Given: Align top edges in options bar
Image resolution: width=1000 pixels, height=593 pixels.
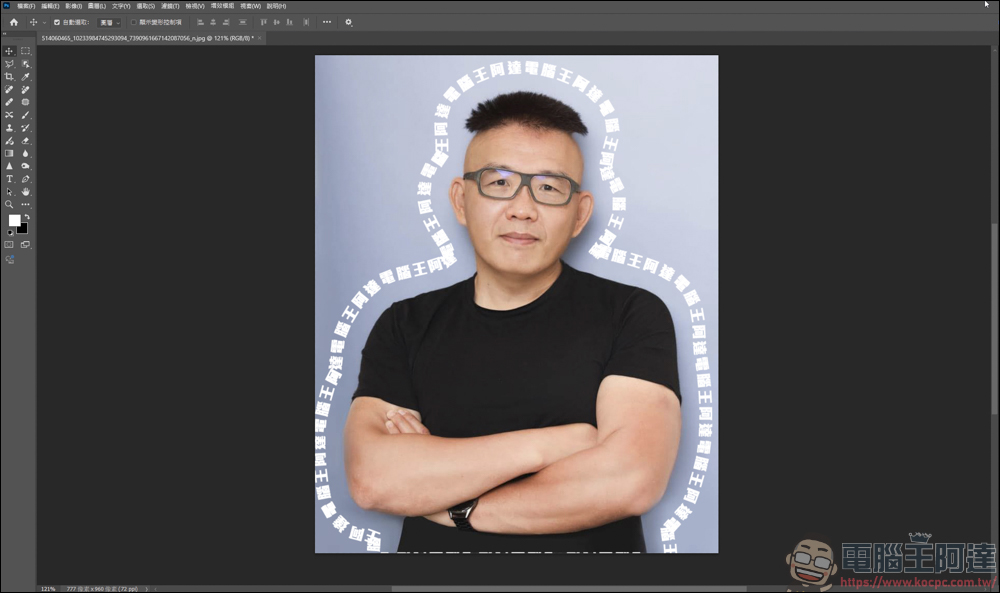Looking at the screenshot, I should pyautogui.click(x=263, y=22).
